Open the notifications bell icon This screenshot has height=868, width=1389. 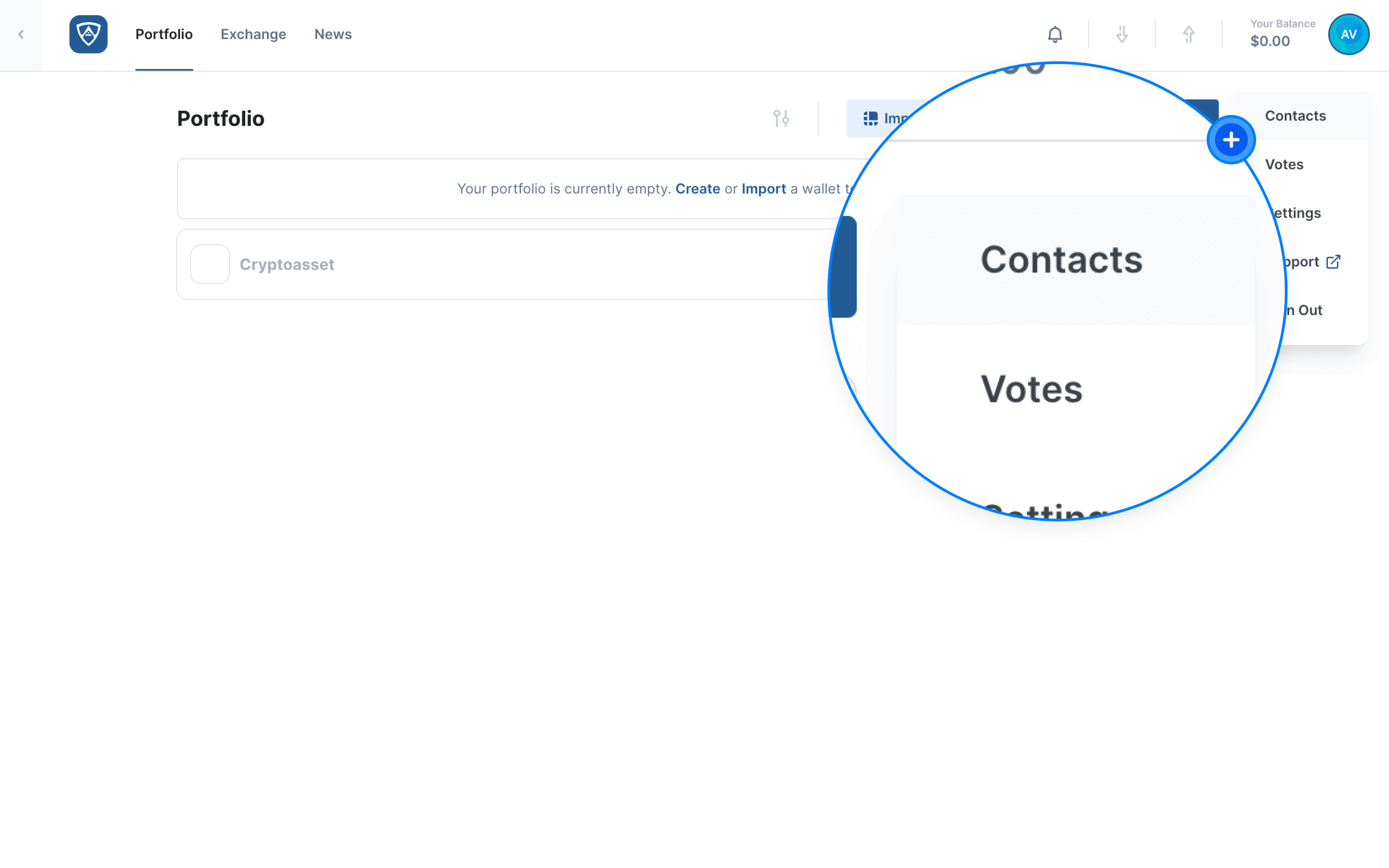pyautogui.click(x=1054, y=34)
